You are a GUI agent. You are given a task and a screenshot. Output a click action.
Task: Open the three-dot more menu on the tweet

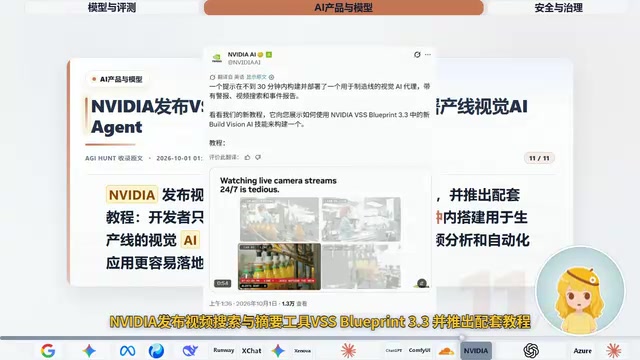coord(428,55)
